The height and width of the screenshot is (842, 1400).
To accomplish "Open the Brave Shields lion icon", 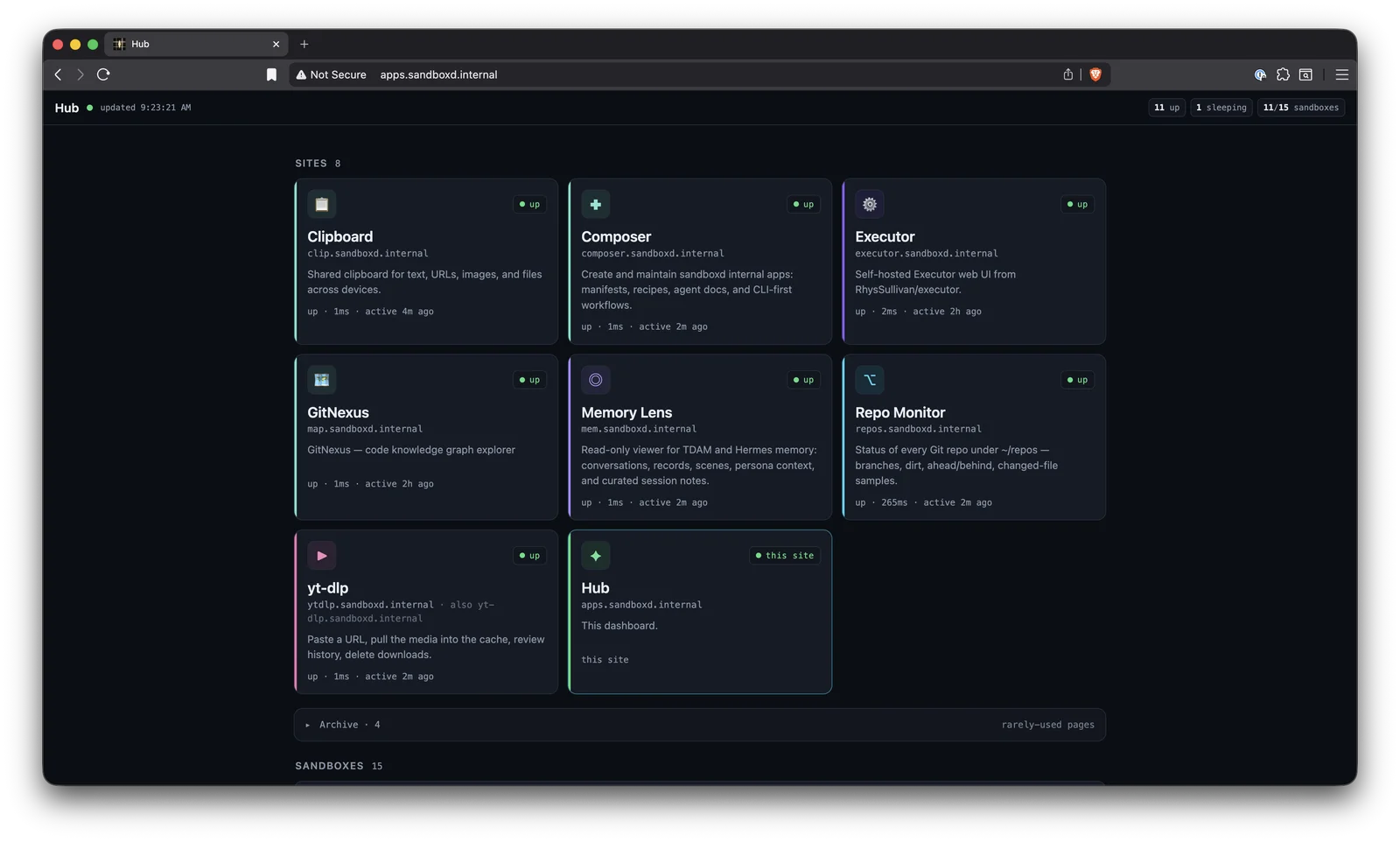I will (1095, 74).
